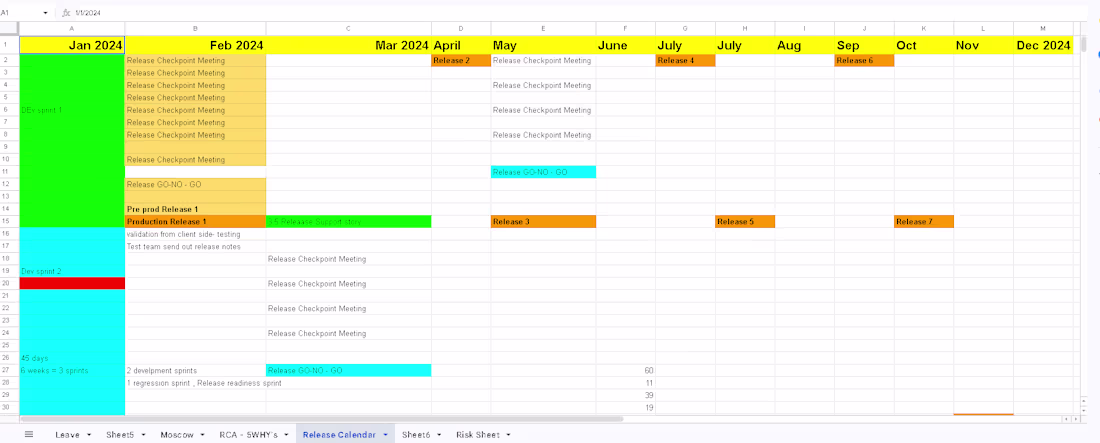Select the Feb 2024 header cell
Image resolution: width=1100 pixels, height=443 pixels.
(196, 45)
